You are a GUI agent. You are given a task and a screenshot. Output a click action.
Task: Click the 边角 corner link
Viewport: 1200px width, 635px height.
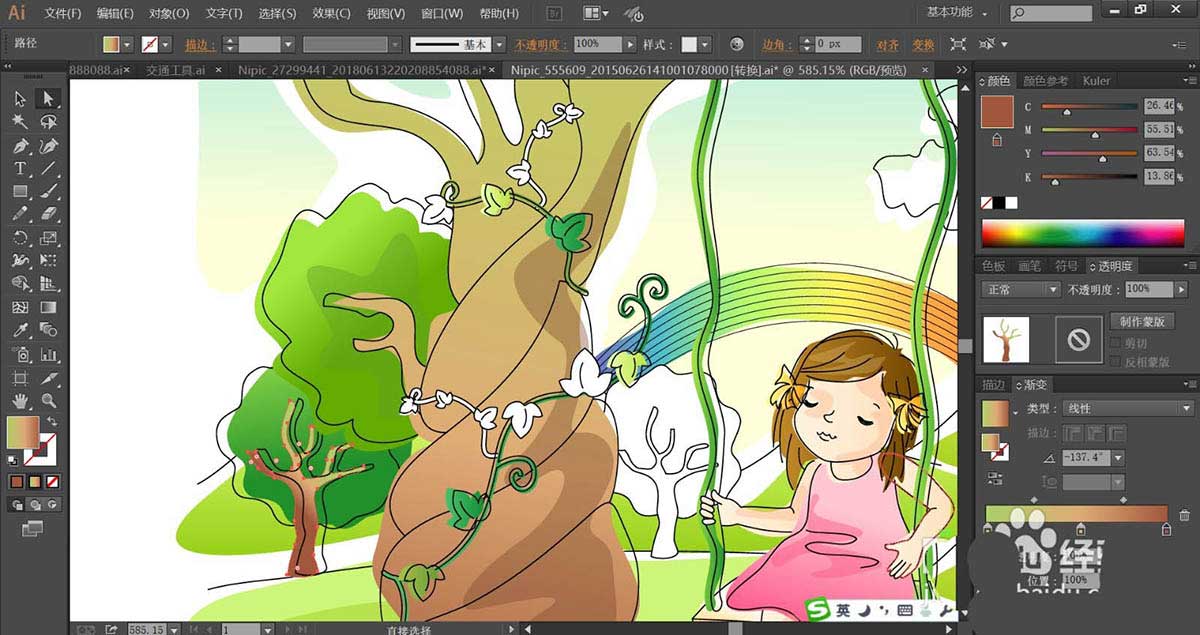tap(778, 45)
